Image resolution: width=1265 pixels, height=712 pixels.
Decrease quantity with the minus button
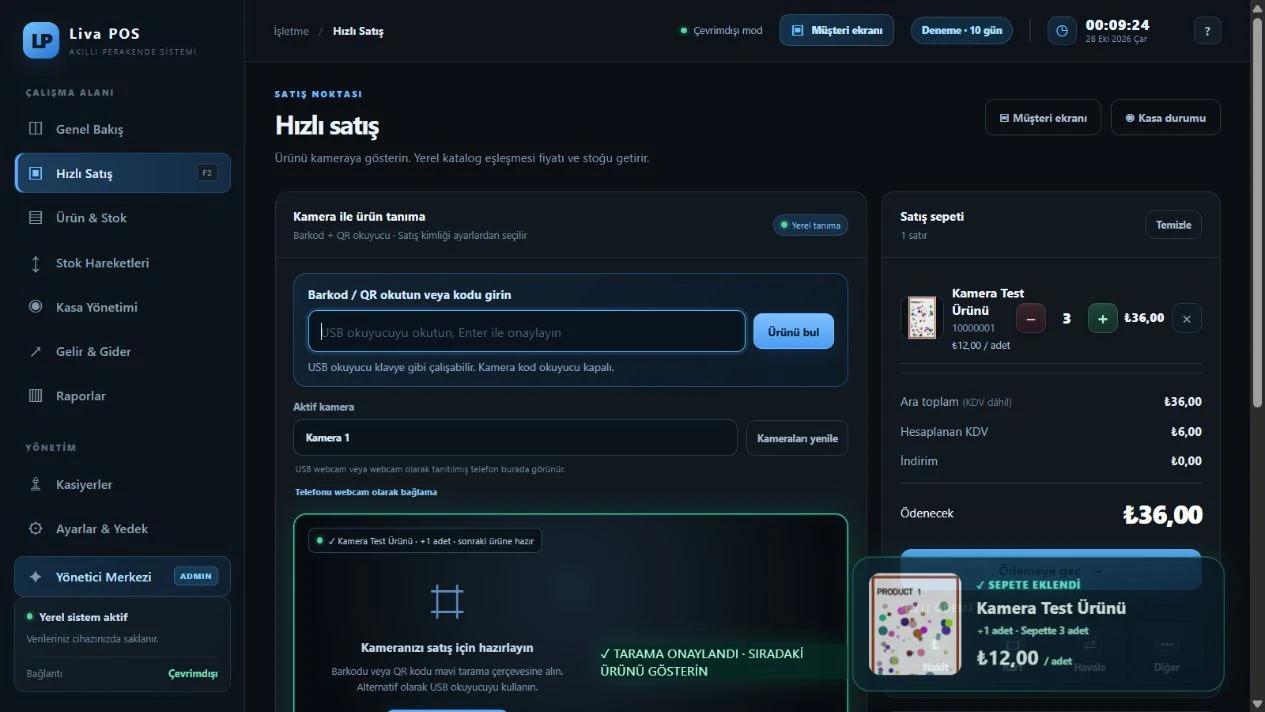click(1030, 318)
